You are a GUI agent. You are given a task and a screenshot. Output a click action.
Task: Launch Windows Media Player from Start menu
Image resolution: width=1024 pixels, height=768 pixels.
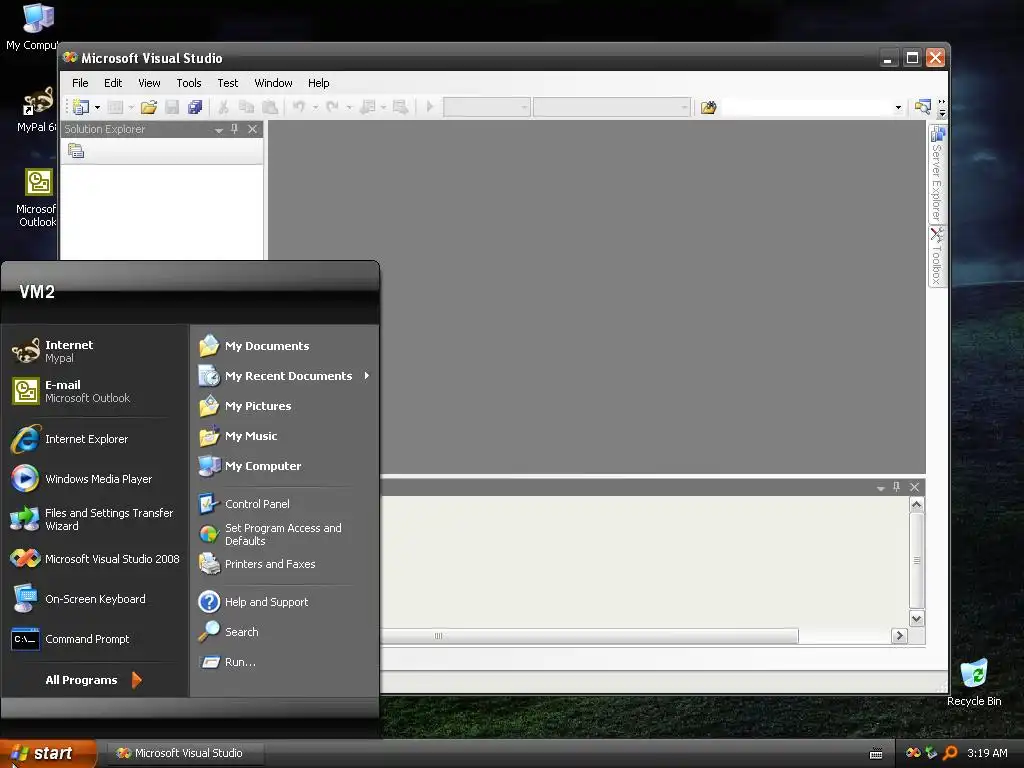click(x=95, y=479)
